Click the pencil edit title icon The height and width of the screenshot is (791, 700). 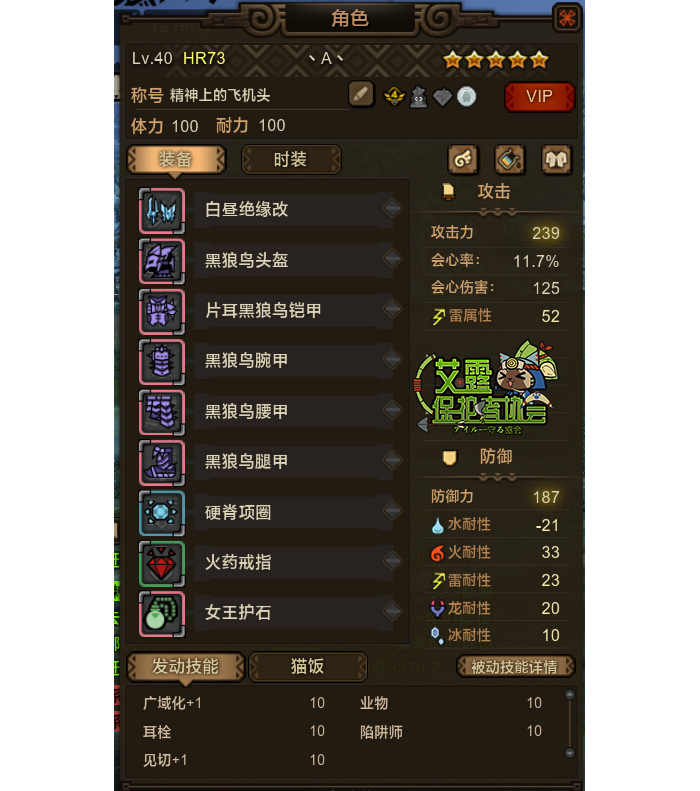[x=361, y=94]
